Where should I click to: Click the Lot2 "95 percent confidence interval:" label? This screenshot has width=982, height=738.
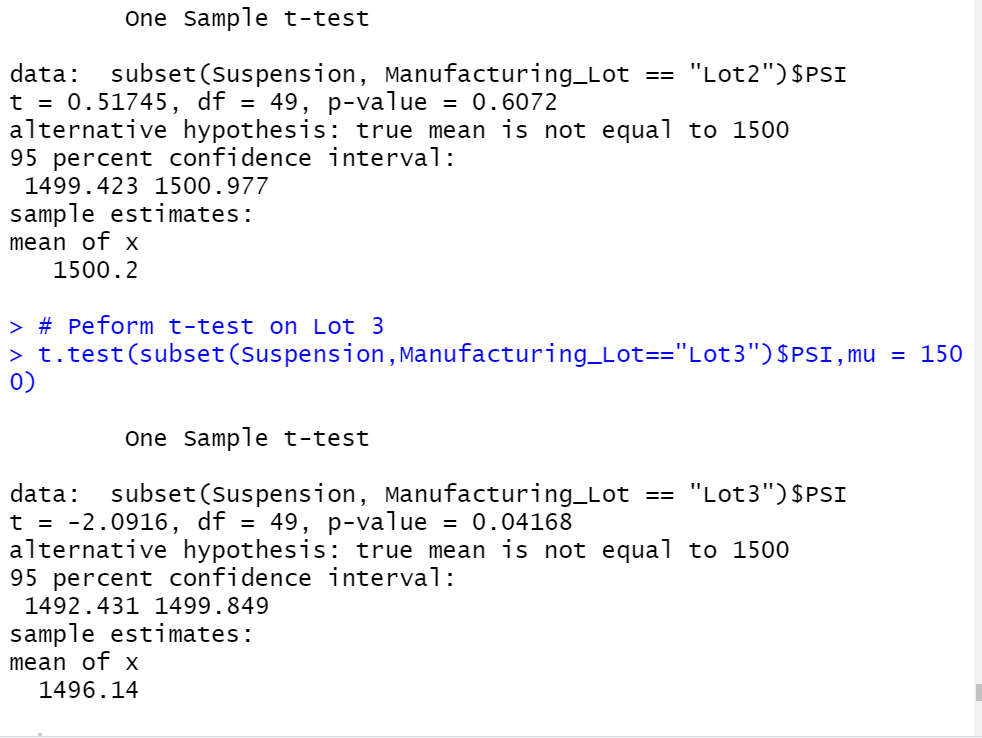(232, 158)
